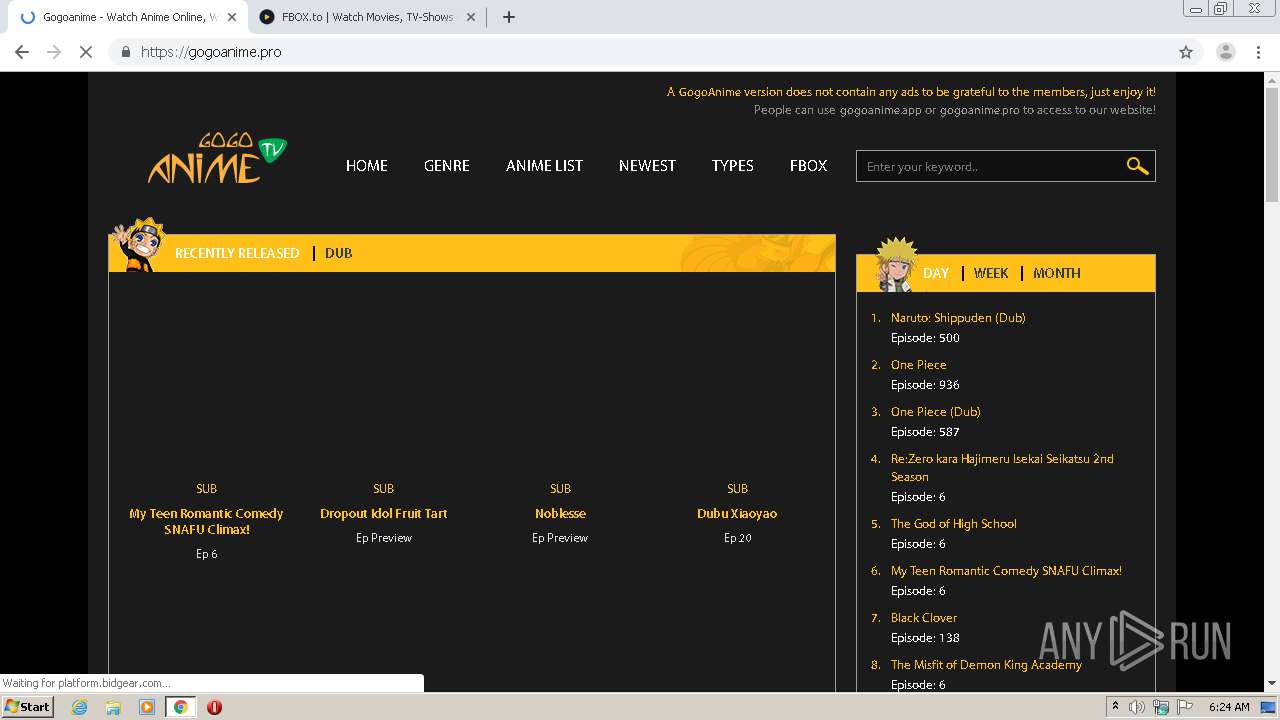This screenshot has width=1280, height=720.
Task: Open Re:Zero kara Hajimeru Isekai Seikatsu entry
Action: point(1002,467)
